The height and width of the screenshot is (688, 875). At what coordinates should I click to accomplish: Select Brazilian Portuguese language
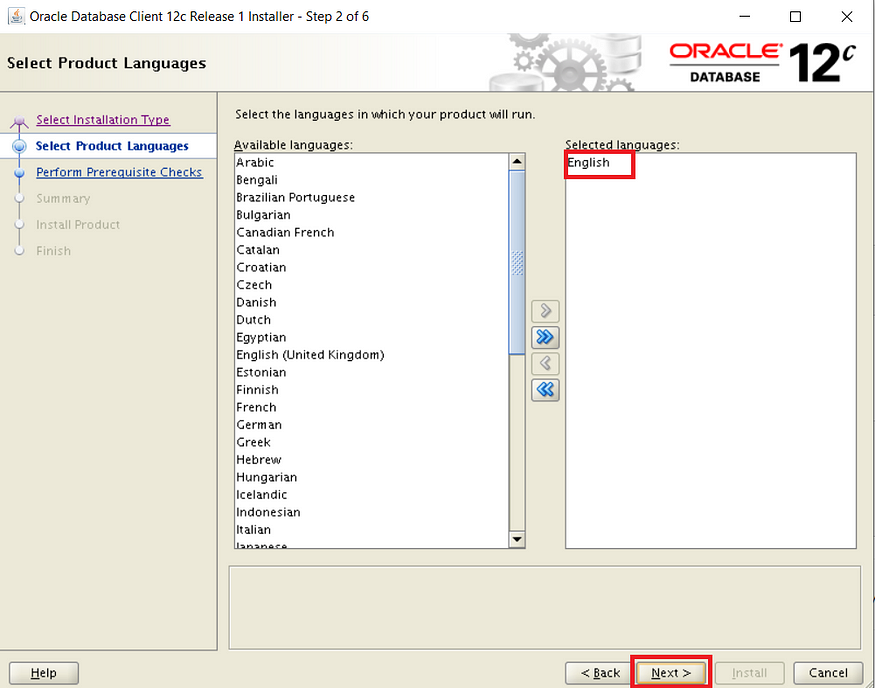coord(372,198)
